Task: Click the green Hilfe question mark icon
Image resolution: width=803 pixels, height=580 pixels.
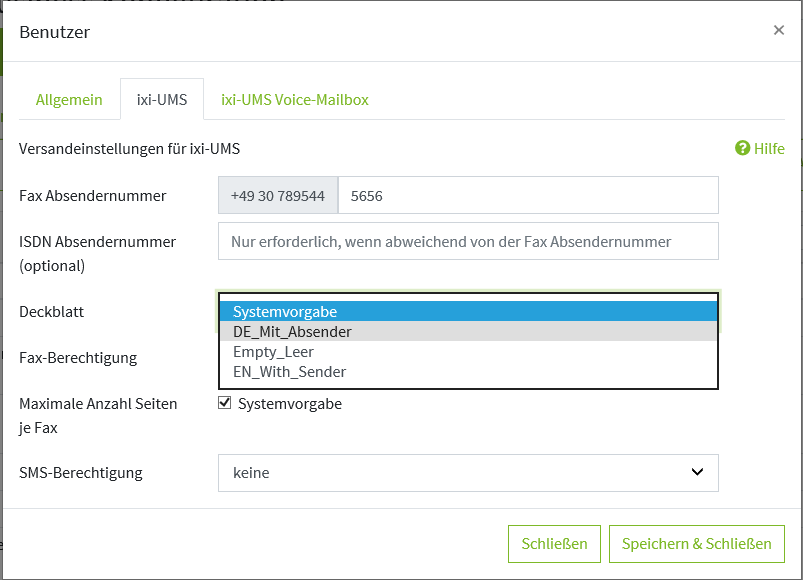Action: point(742,148)
